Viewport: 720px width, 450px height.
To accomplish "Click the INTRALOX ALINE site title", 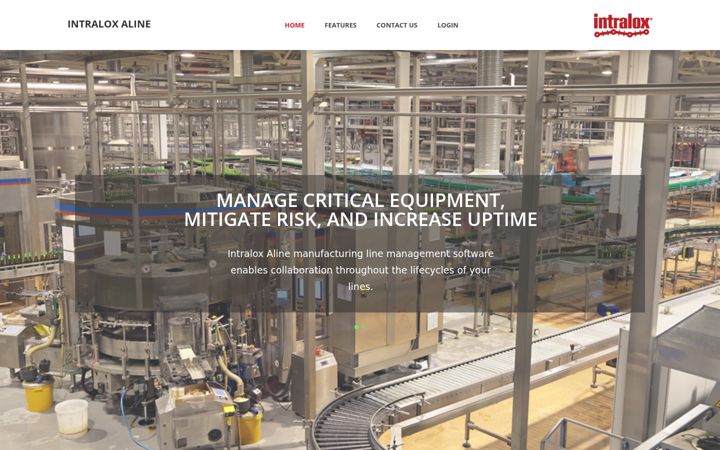I will click(109, 24).
